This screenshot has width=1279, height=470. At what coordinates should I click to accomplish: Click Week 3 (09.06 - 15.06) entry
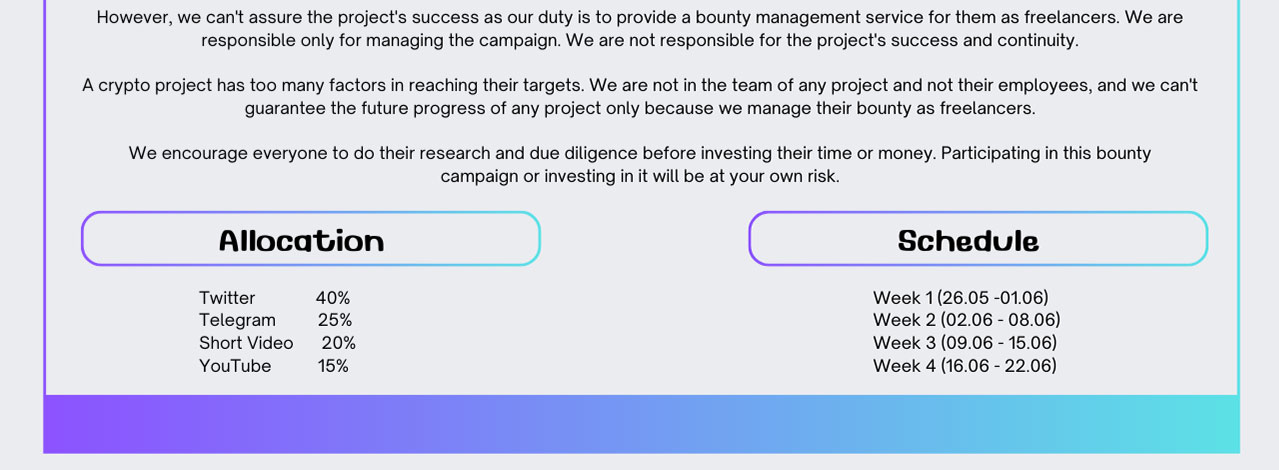click(x=965, y=343)
